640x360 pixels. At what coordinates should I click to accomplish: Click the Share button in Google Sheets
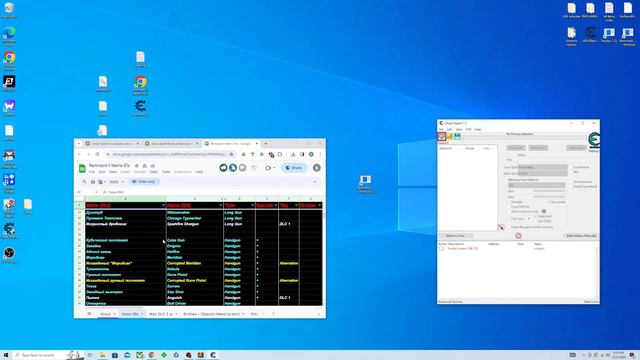294,168
